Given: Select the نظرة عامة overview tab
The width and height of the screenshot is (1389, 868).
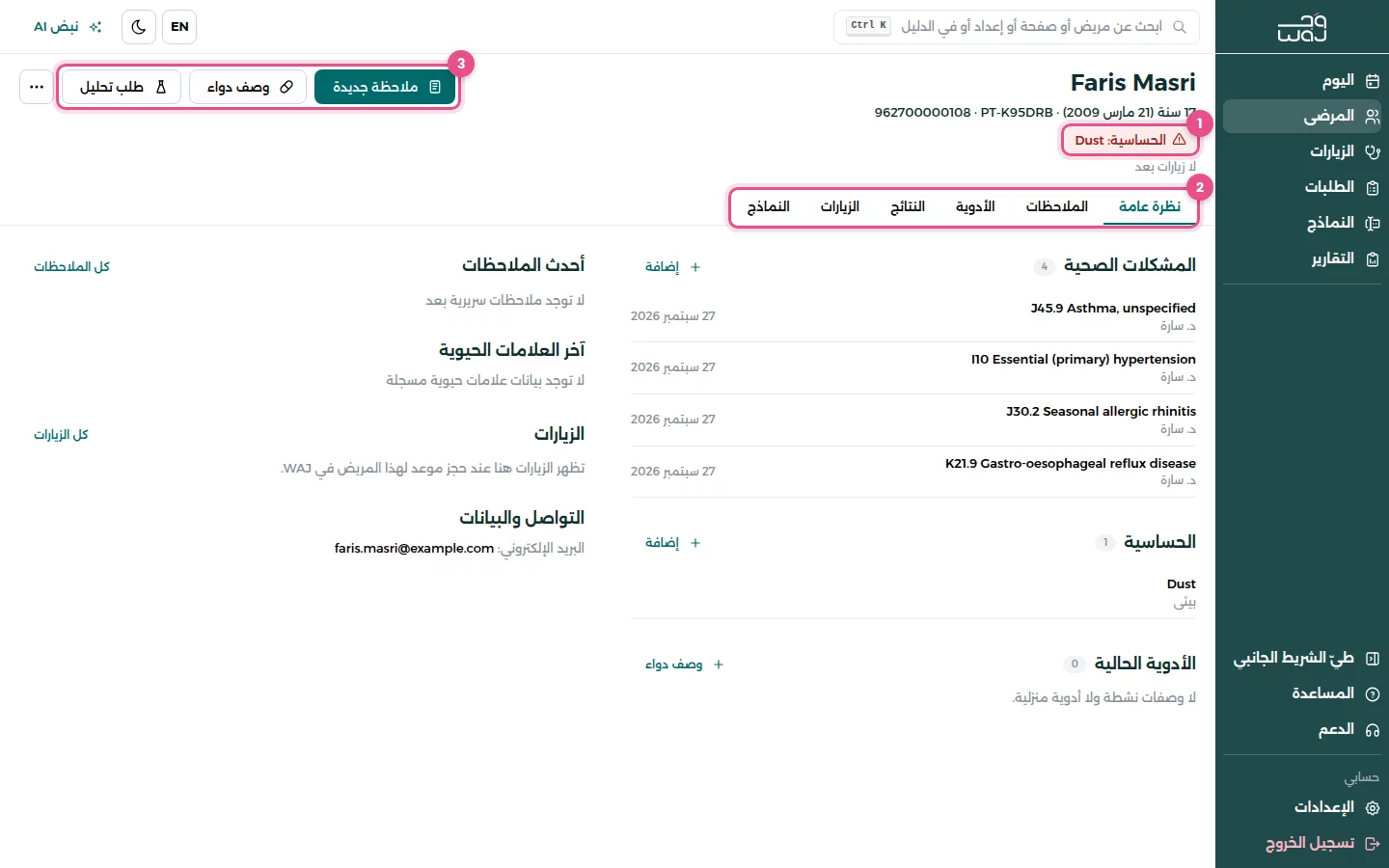Looking at the screenshot, I should (x=1150, y=206).
